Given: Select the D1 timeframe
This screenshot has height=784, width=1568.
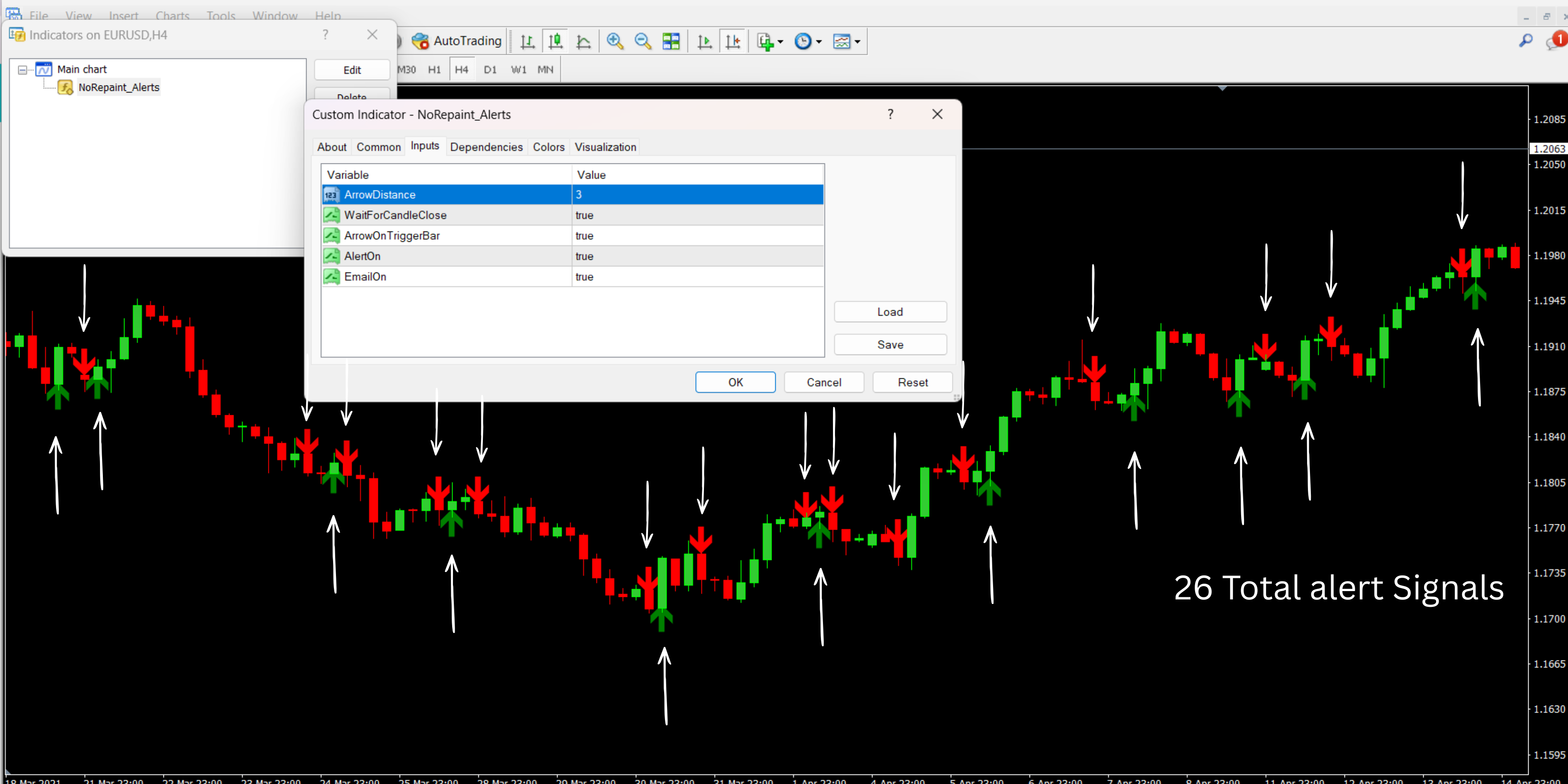Looking at the screenshot, I should [490, 69].
